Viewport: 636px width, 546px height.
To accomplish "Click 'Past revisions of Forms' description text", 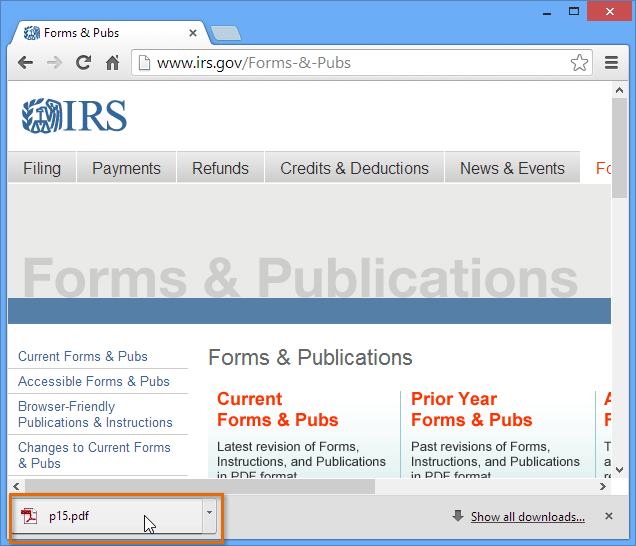I will (x=495, y=461).
